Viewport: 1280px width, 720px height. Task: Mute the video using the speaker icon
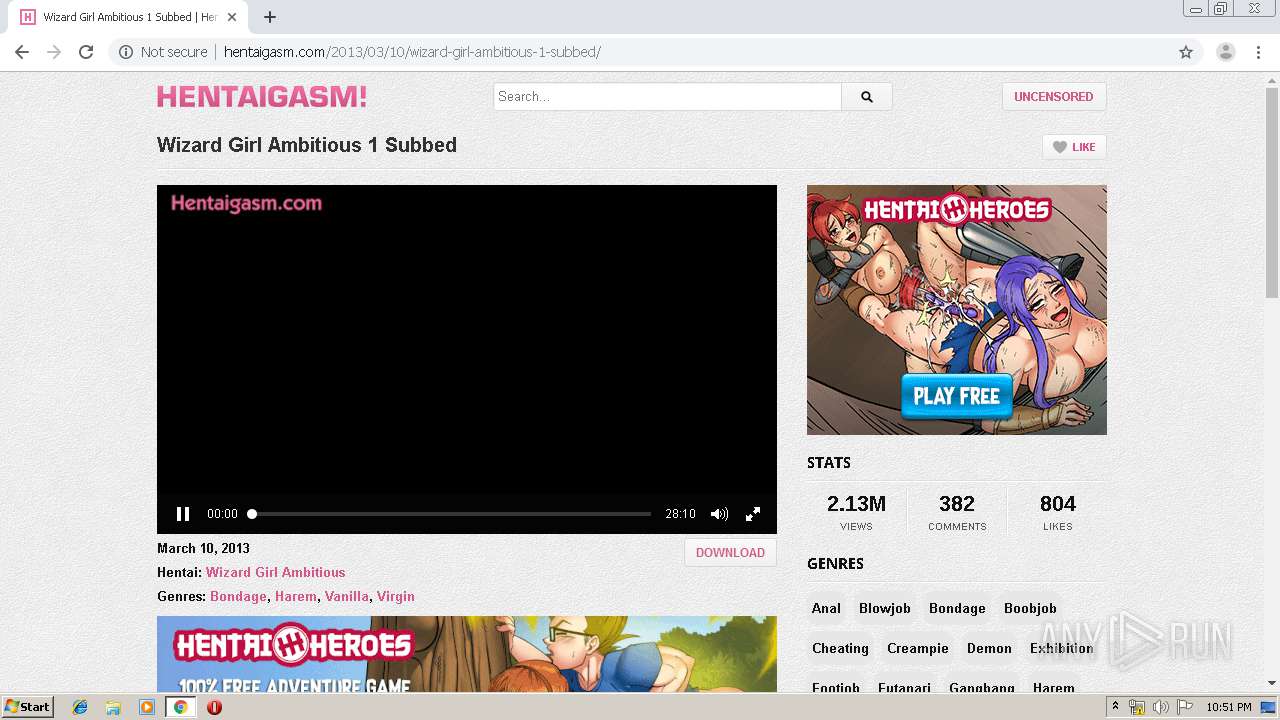click(x=719, y=514)
